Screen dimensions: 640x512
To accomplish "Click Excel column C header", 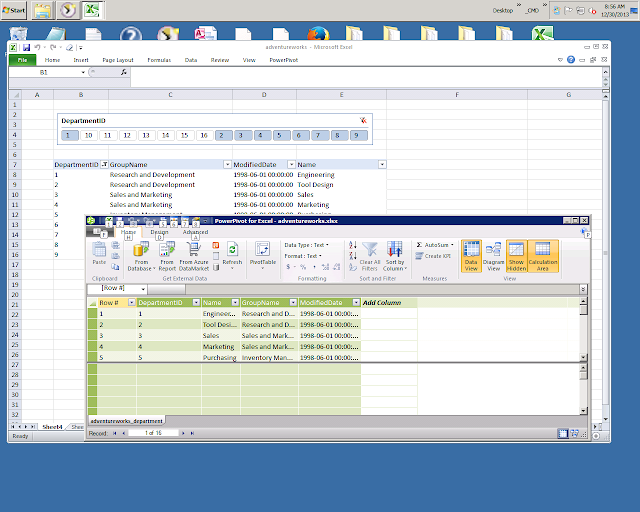I will (x=170, y=95).
